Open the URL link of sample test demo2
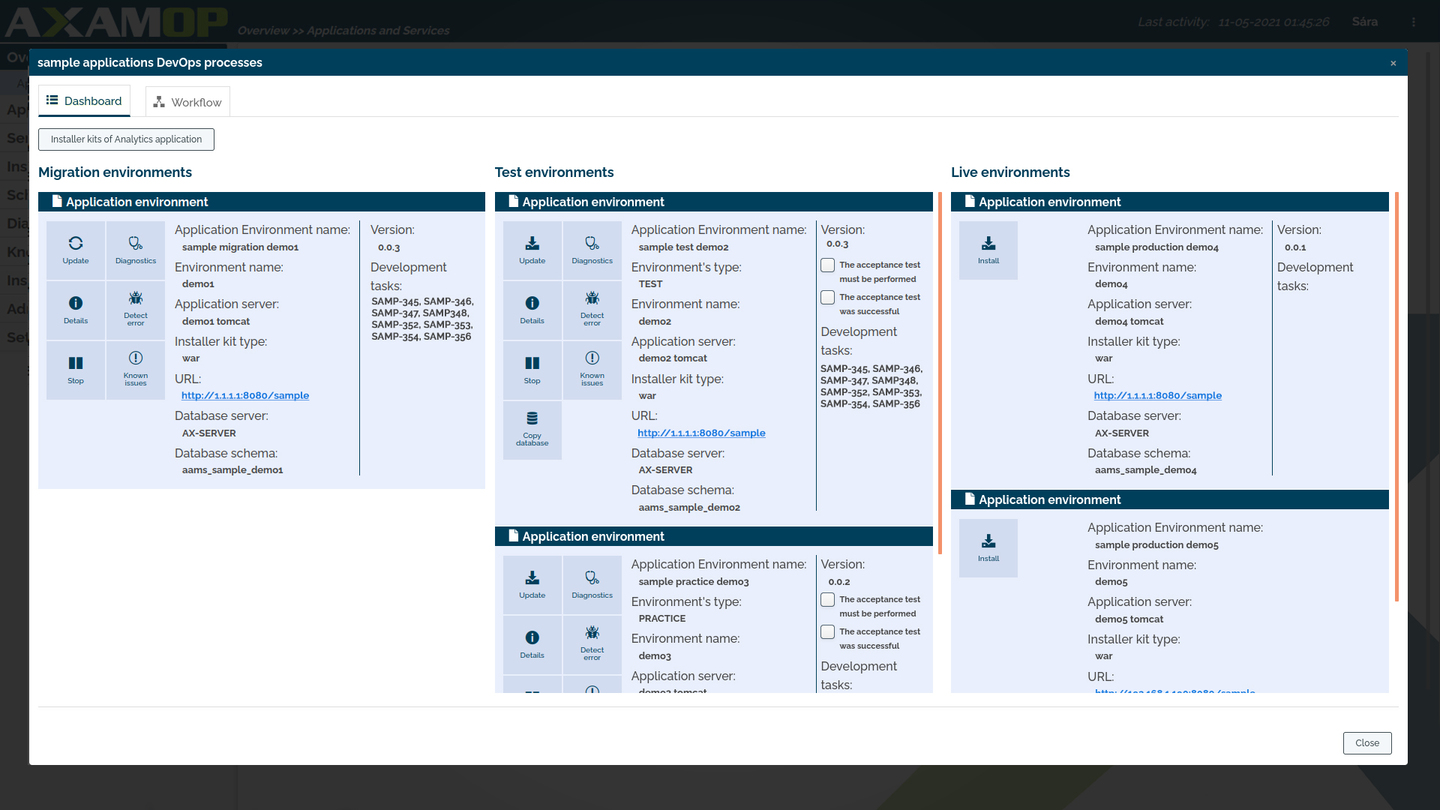Screen dimensions: 1440x810 click(x=701, y=433)
